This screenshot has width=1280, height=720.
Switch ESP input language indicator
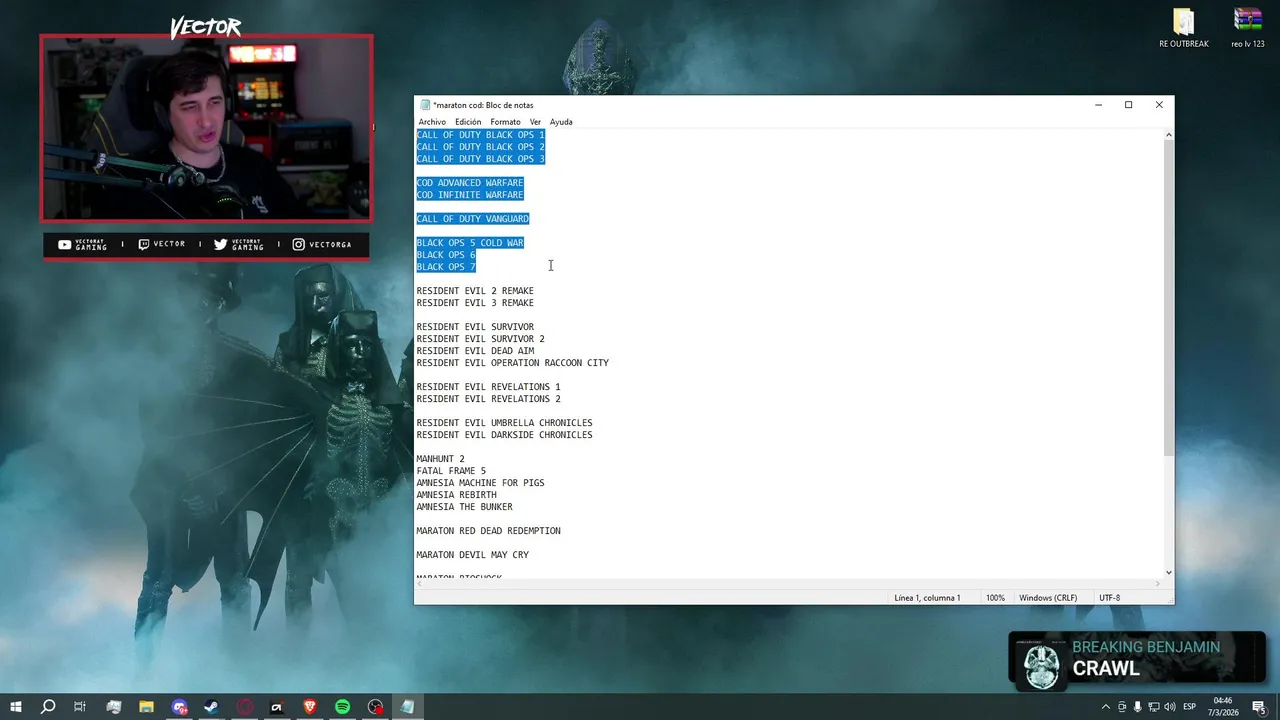1190,707
